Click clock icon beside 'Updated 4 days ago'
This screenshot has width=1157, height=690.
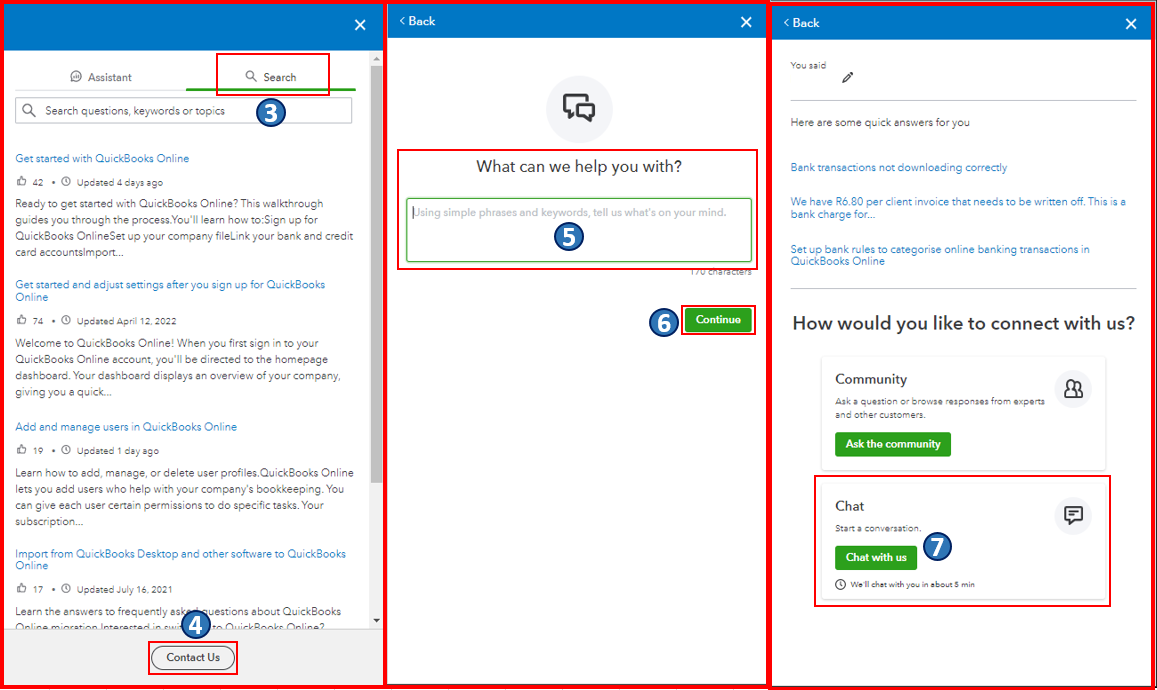click(x=66, y=182)
